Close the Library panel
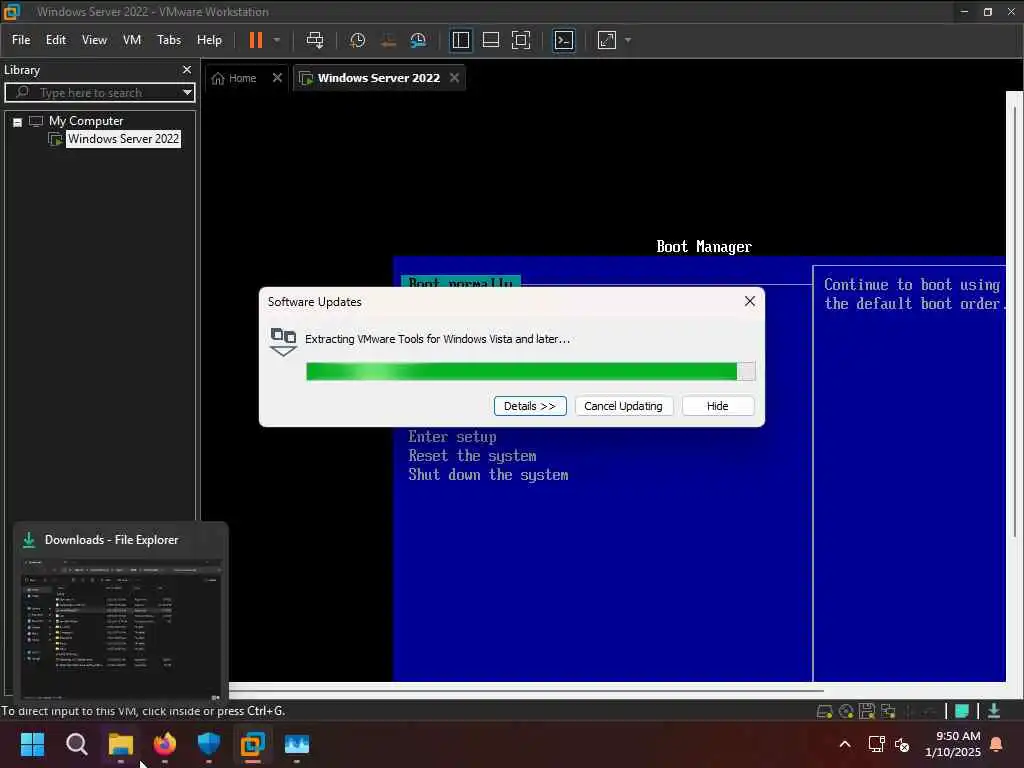This screenshot has width=1024, height=768. (x=187, y=69)
